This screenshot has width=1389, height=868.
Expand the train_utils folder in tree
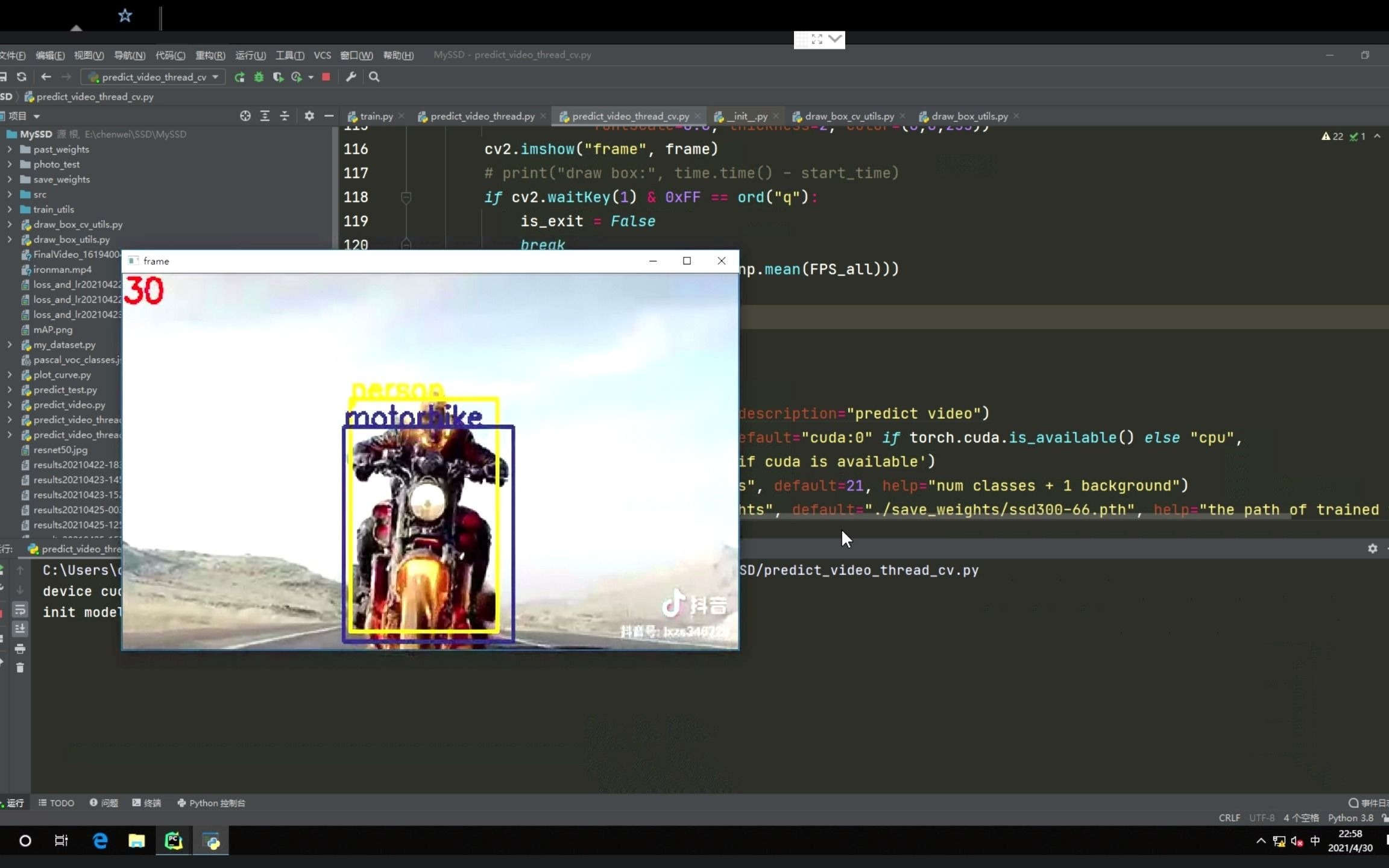pos(10,210)
